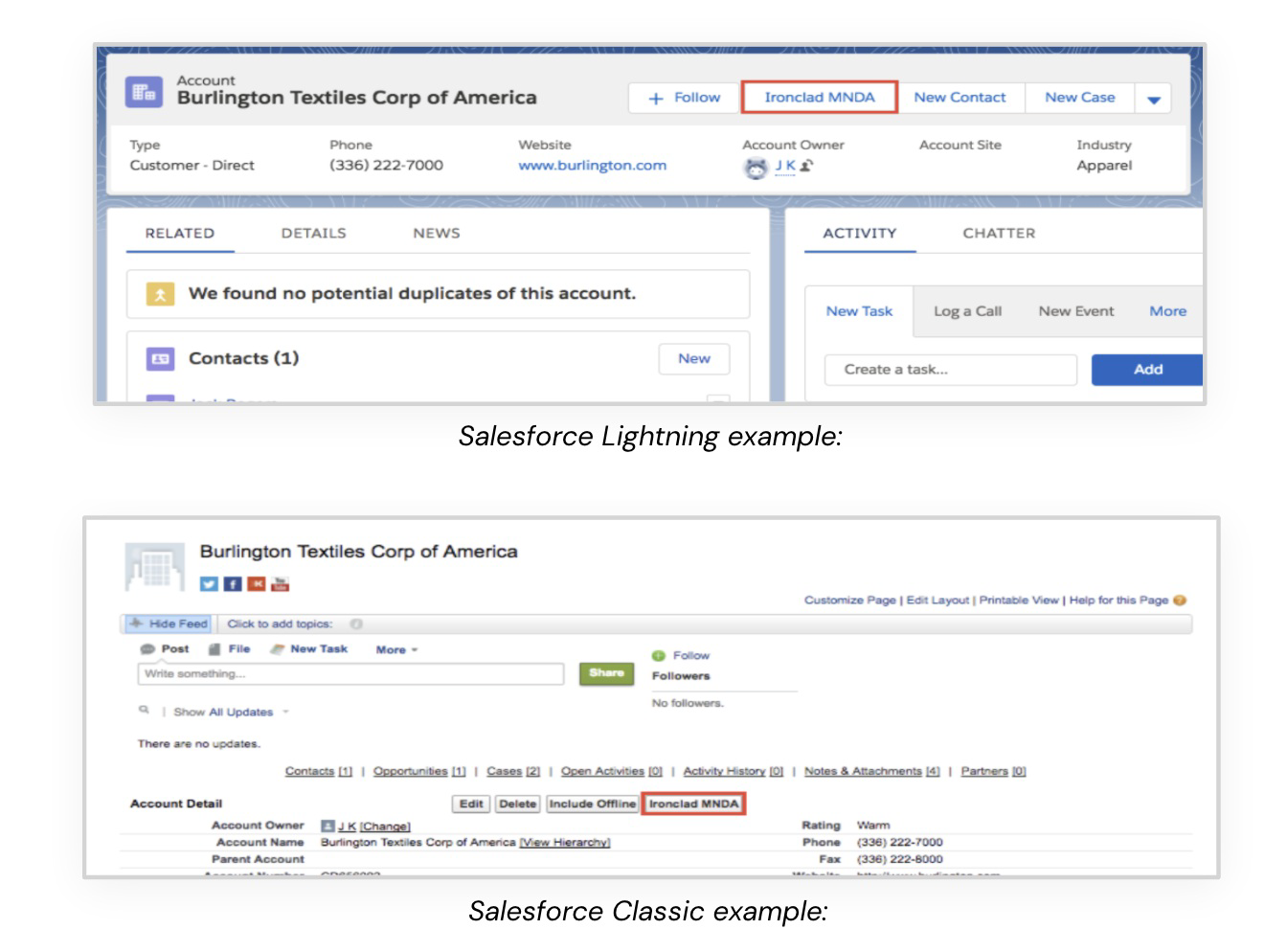Click the help icon beside Help for this Page
The width and height of the screenshot is (1287, 952).
pos(1180,601)
